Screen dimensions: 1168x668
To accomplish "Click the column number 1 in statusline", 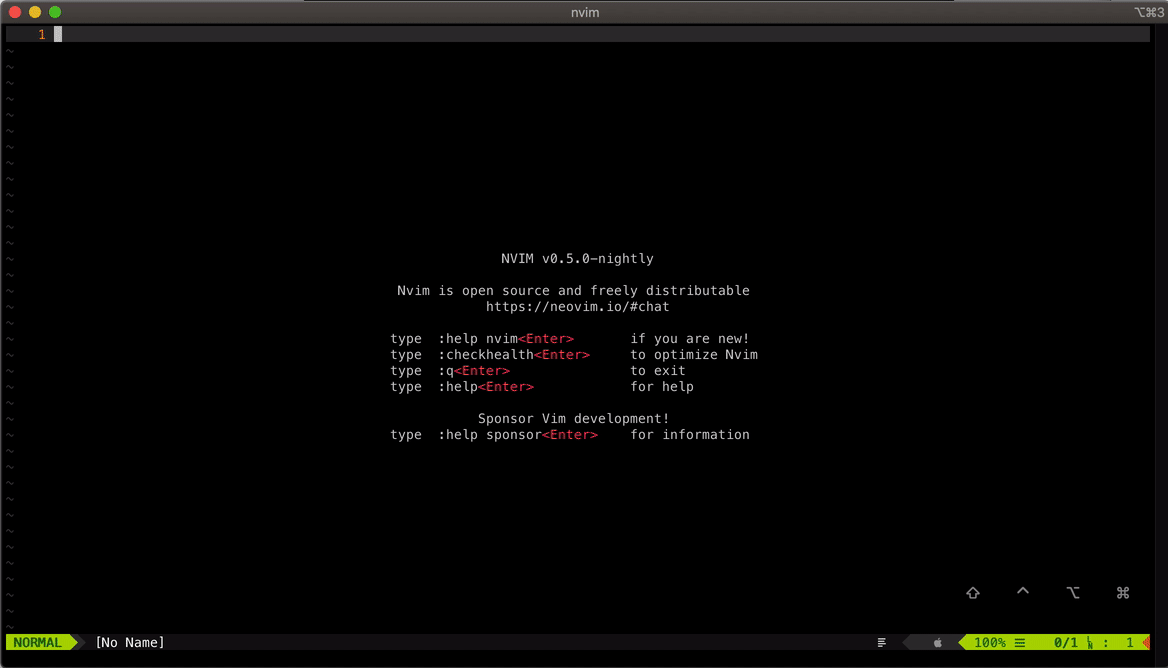I will point(1129,643).
